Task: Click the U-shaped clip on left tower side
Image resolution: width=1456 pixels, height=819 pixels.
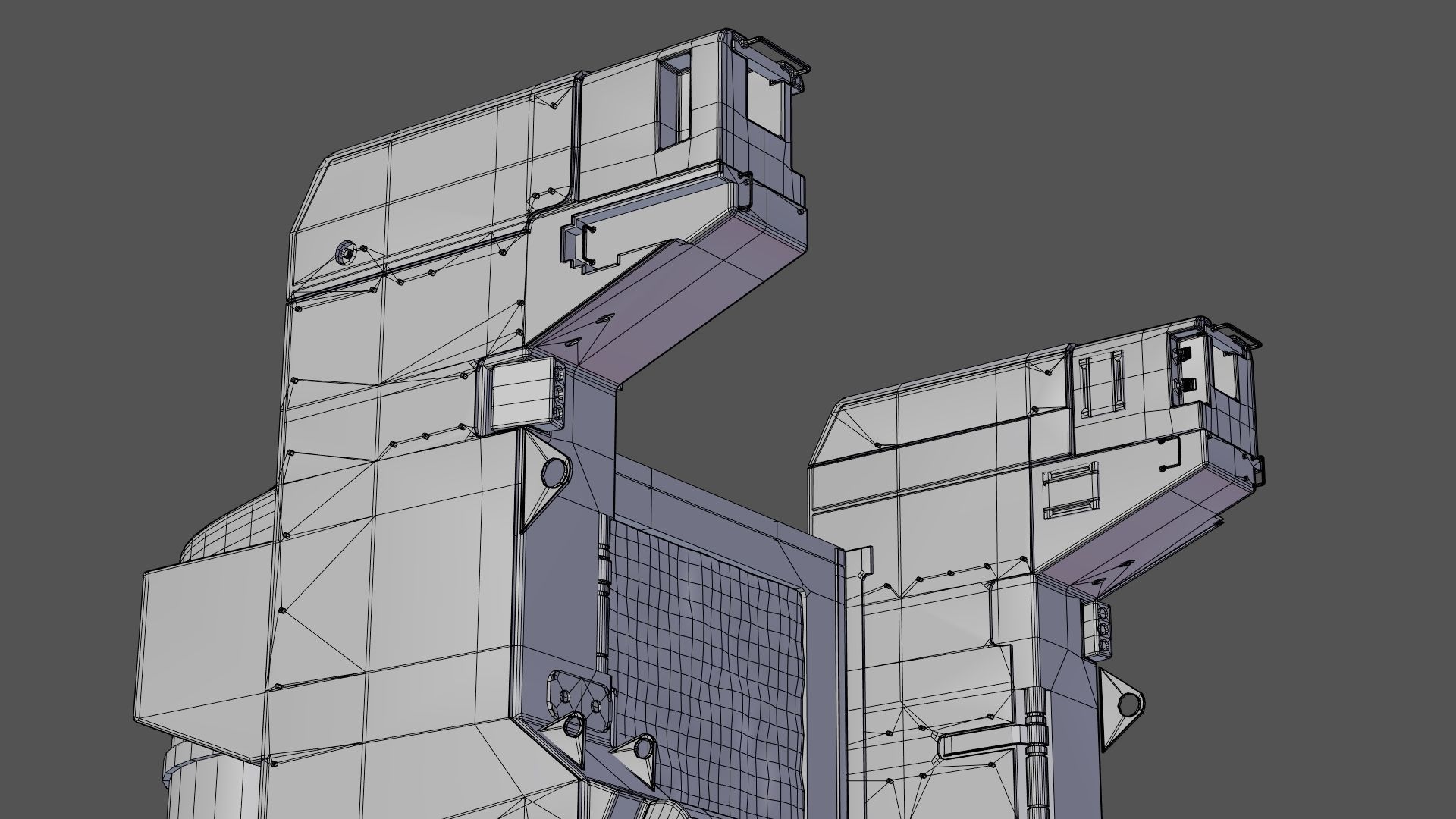Action: pos(585,244)
